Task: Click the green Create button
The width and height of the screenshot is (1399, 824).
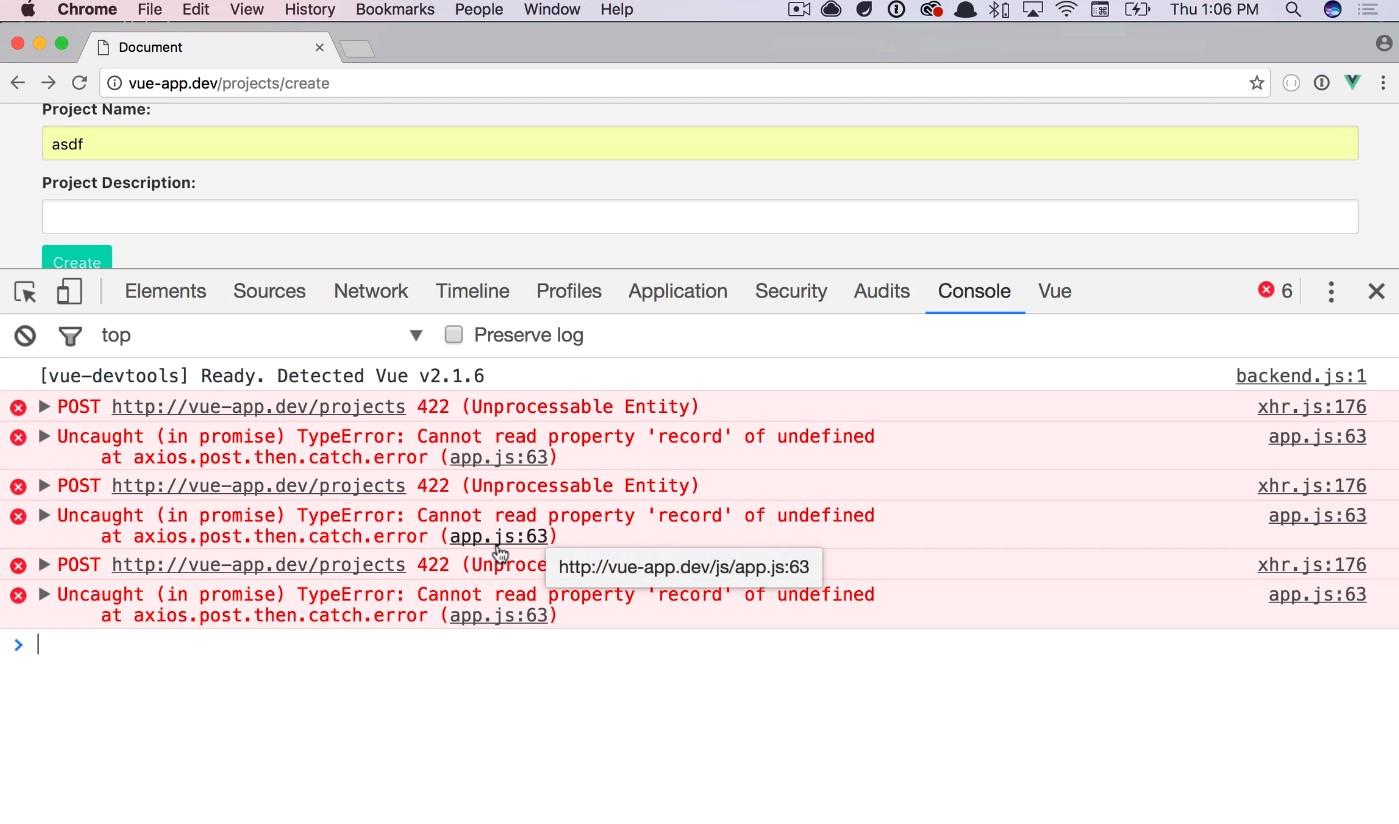Action: [x=77, y=258]
